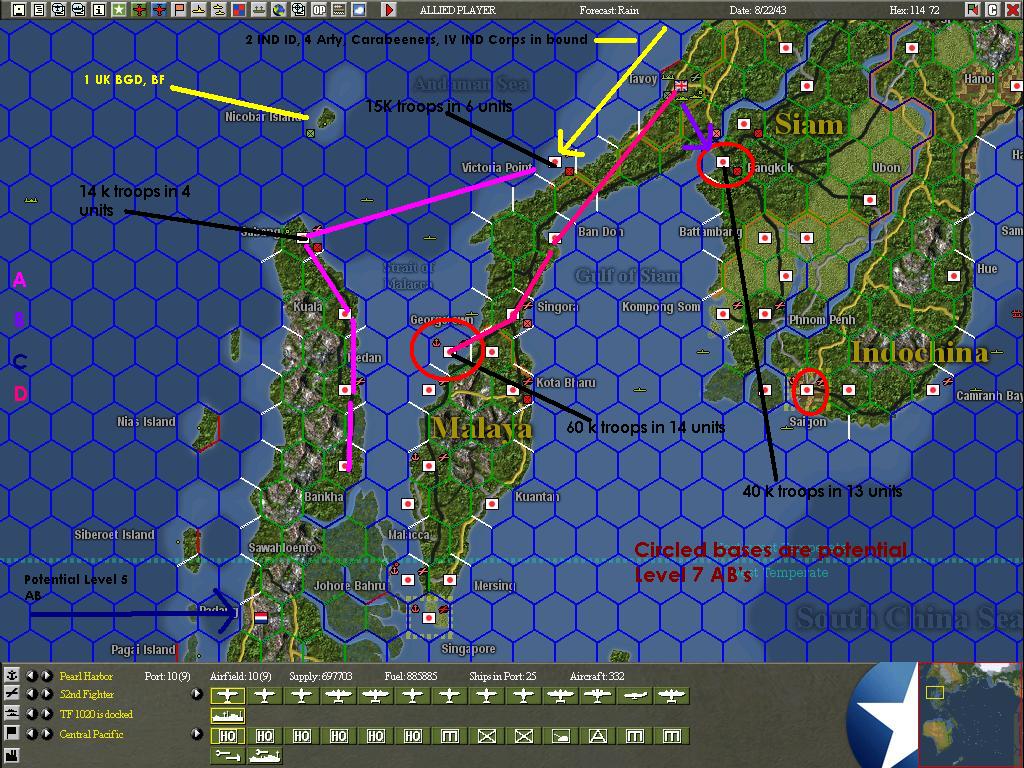Expand the Central Pacific land units row arrow

point(197,733)
